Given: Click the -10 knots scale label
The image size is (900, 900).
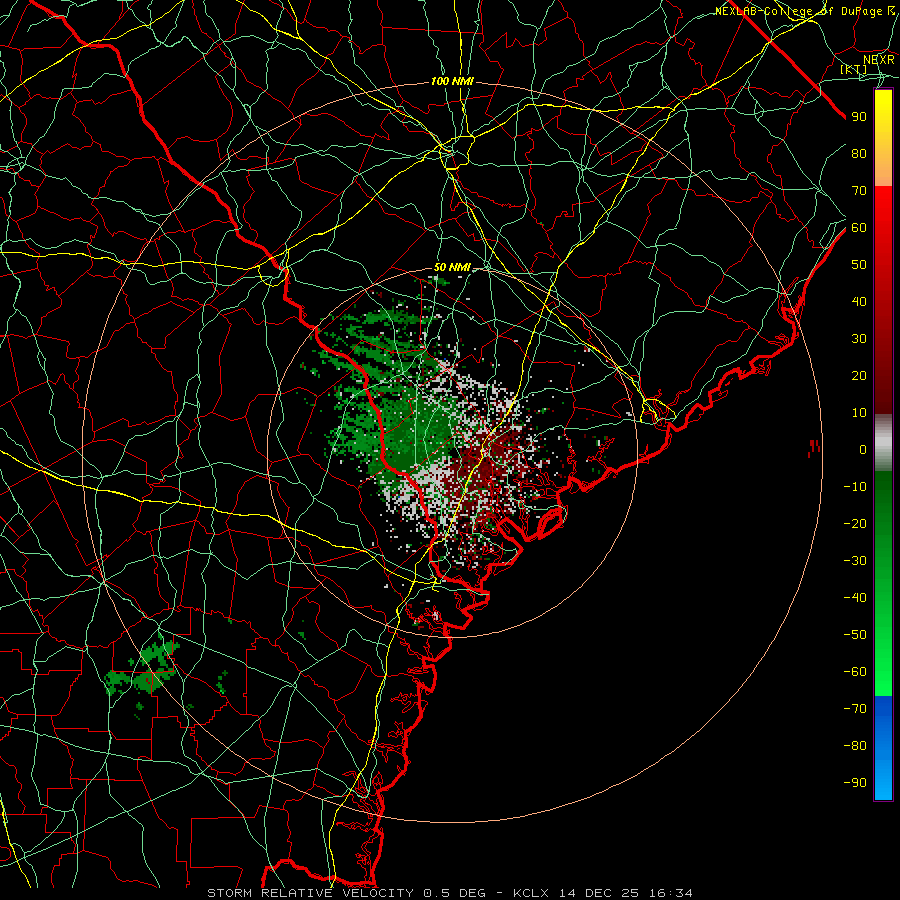Looking at the screenshot, I should click(855, 487).
